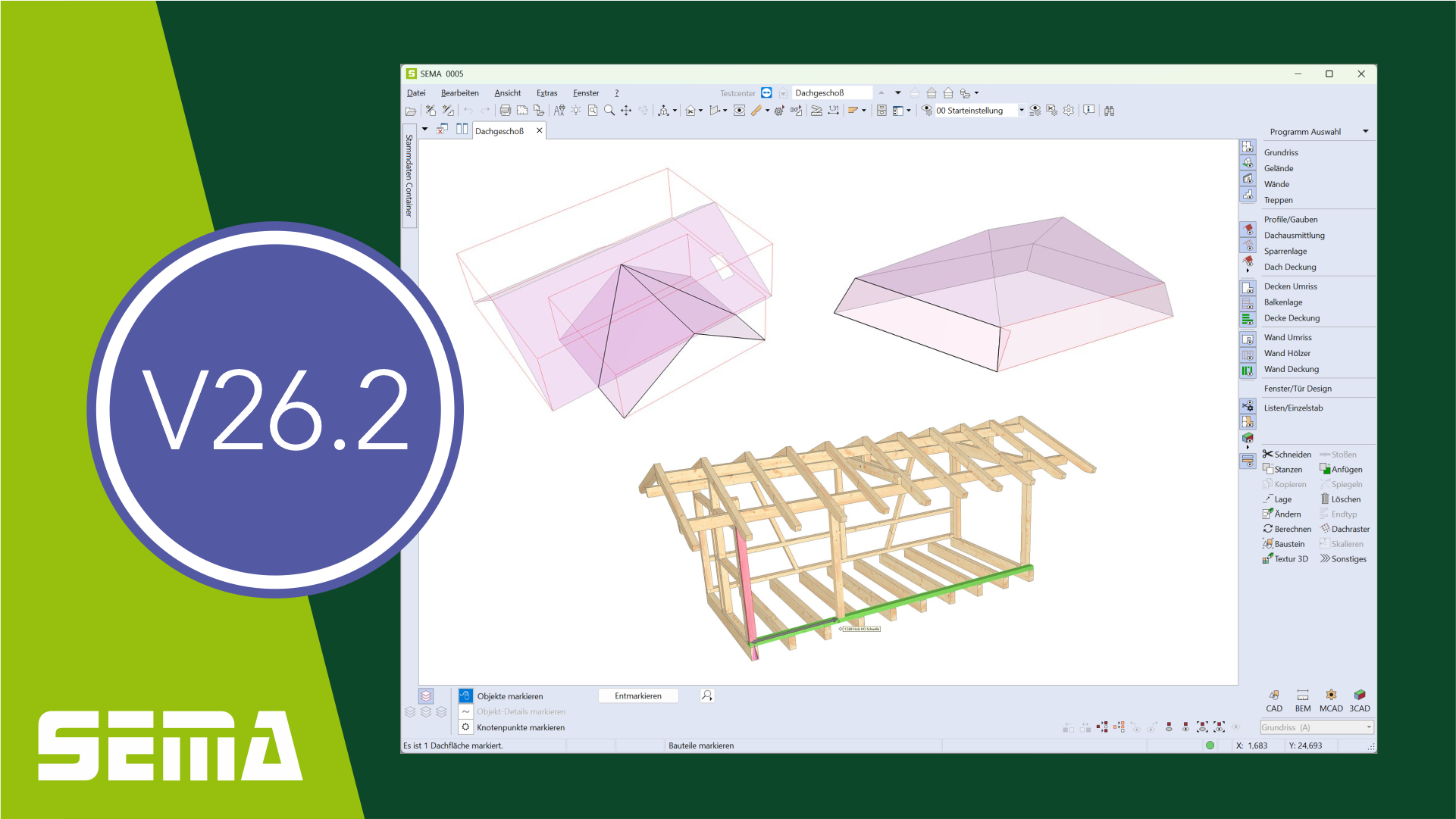Open the Wand Hölzer program
The width and height of the screenshot is (1456, 819).
pyautogui.click(x=1287, y=353)
